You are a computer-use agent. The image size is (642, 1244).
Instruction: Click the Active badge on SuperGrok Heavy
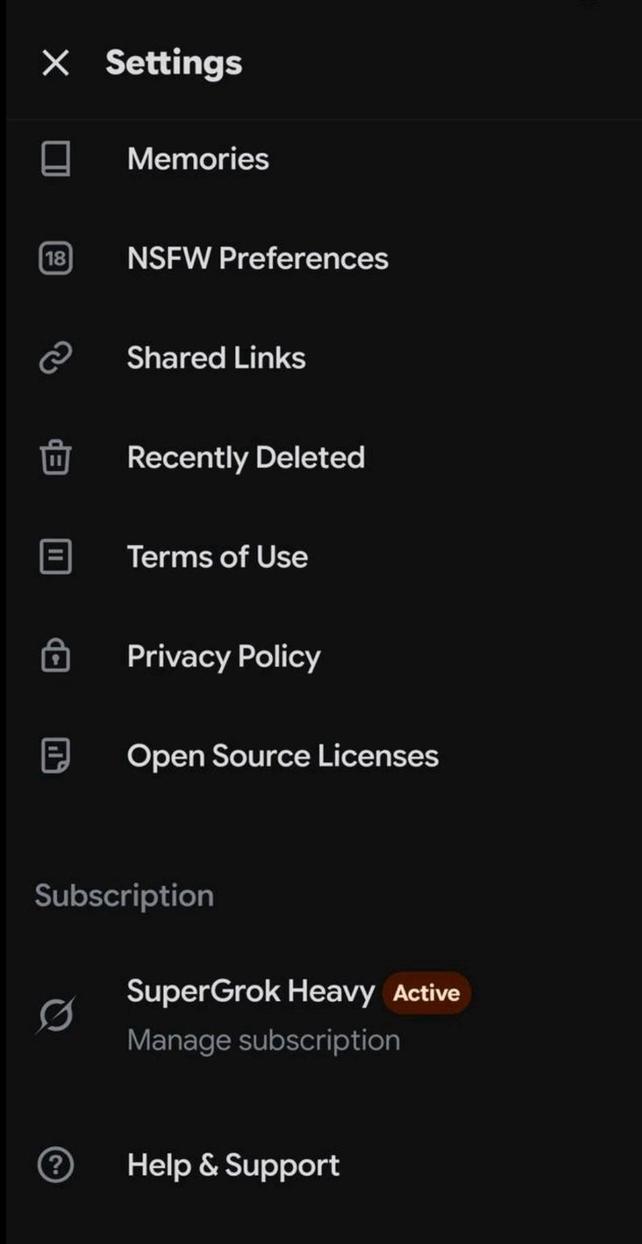tap(426, 993)
